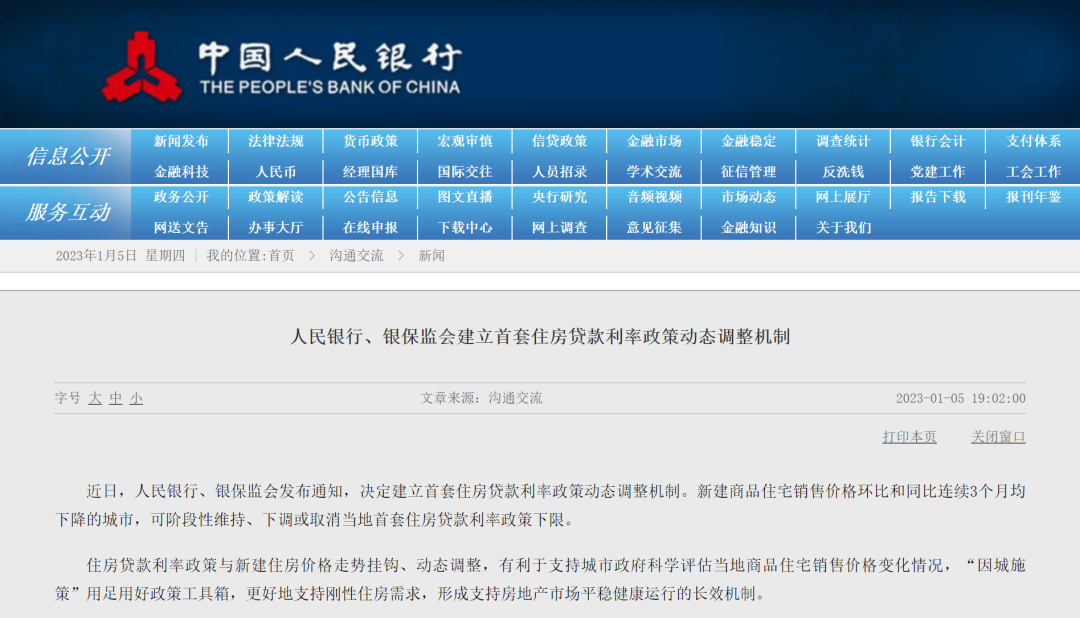Viewport: 1080px width, 618px height.
Task: Open 在线申报 menu item
Action: [x=370, y=227]
